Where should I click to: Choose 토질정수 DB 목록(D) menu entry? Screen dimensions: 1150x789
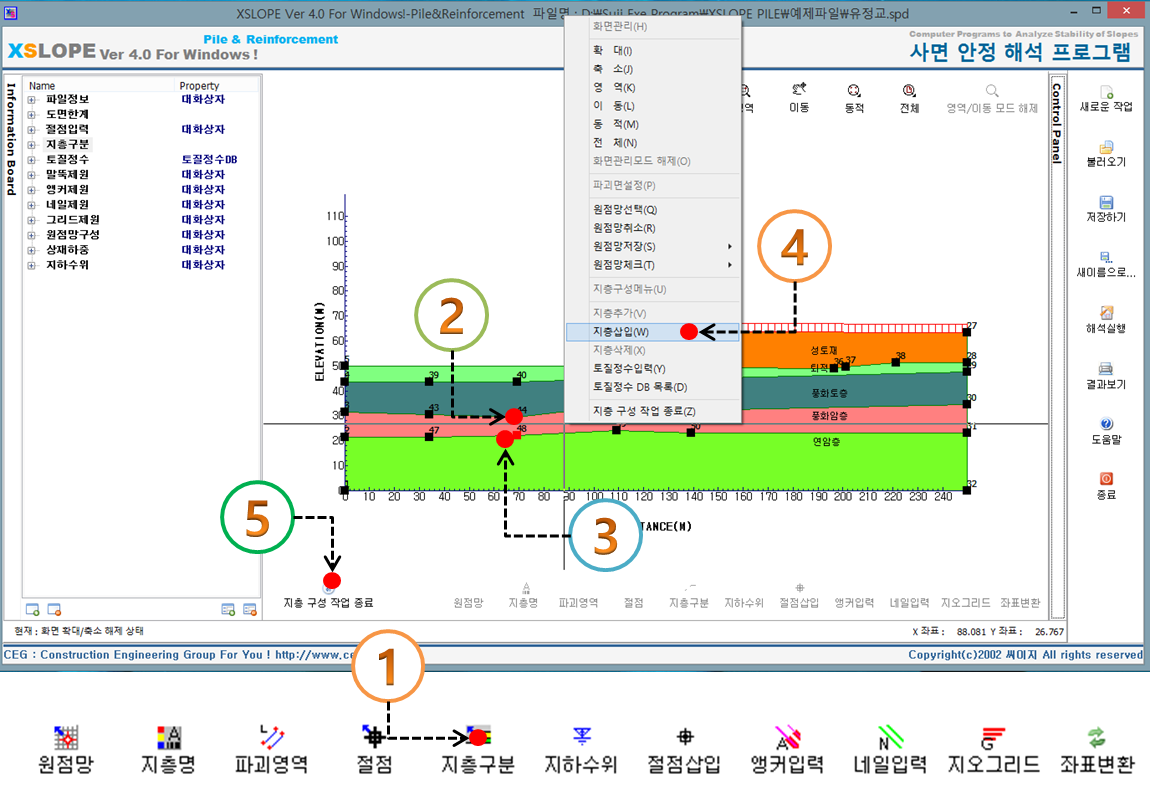point(653,387)
